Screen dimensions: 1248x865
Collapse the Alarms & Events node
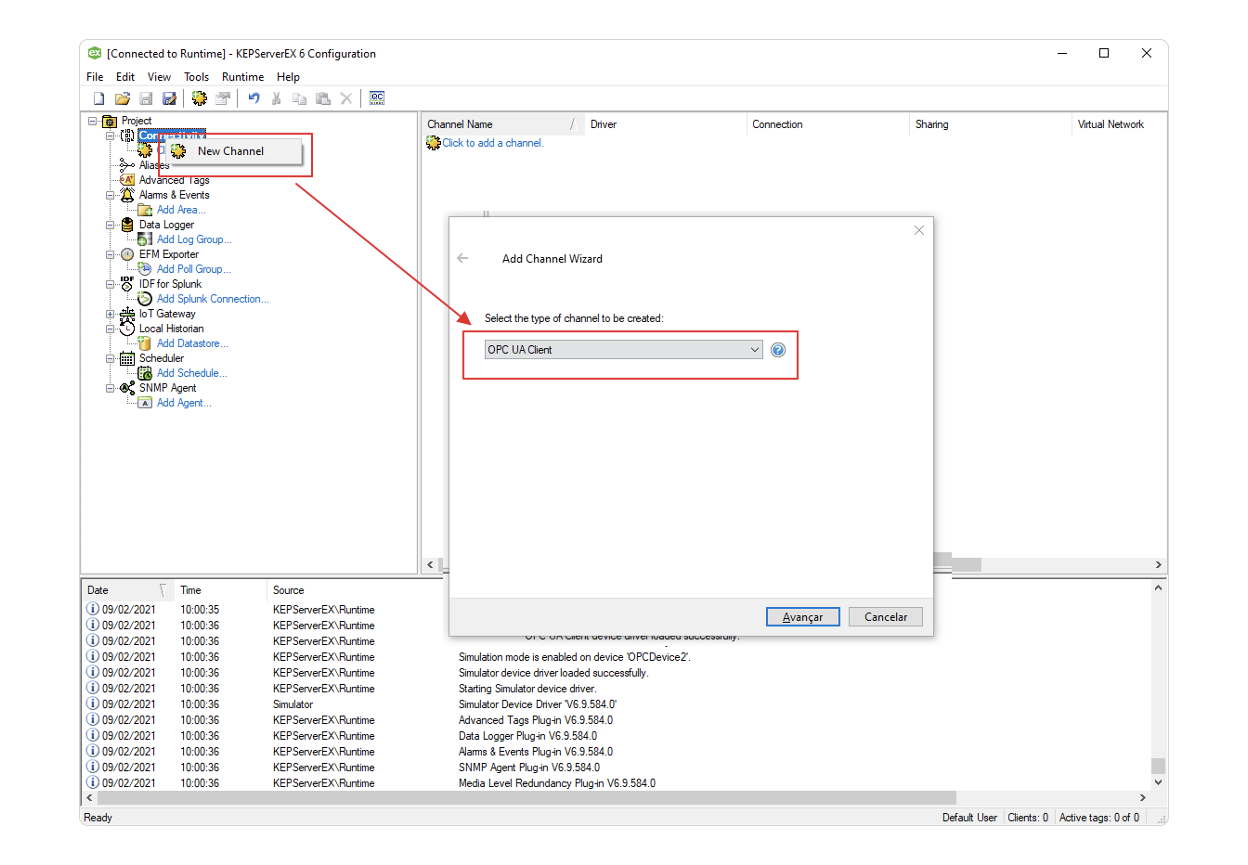111,195
